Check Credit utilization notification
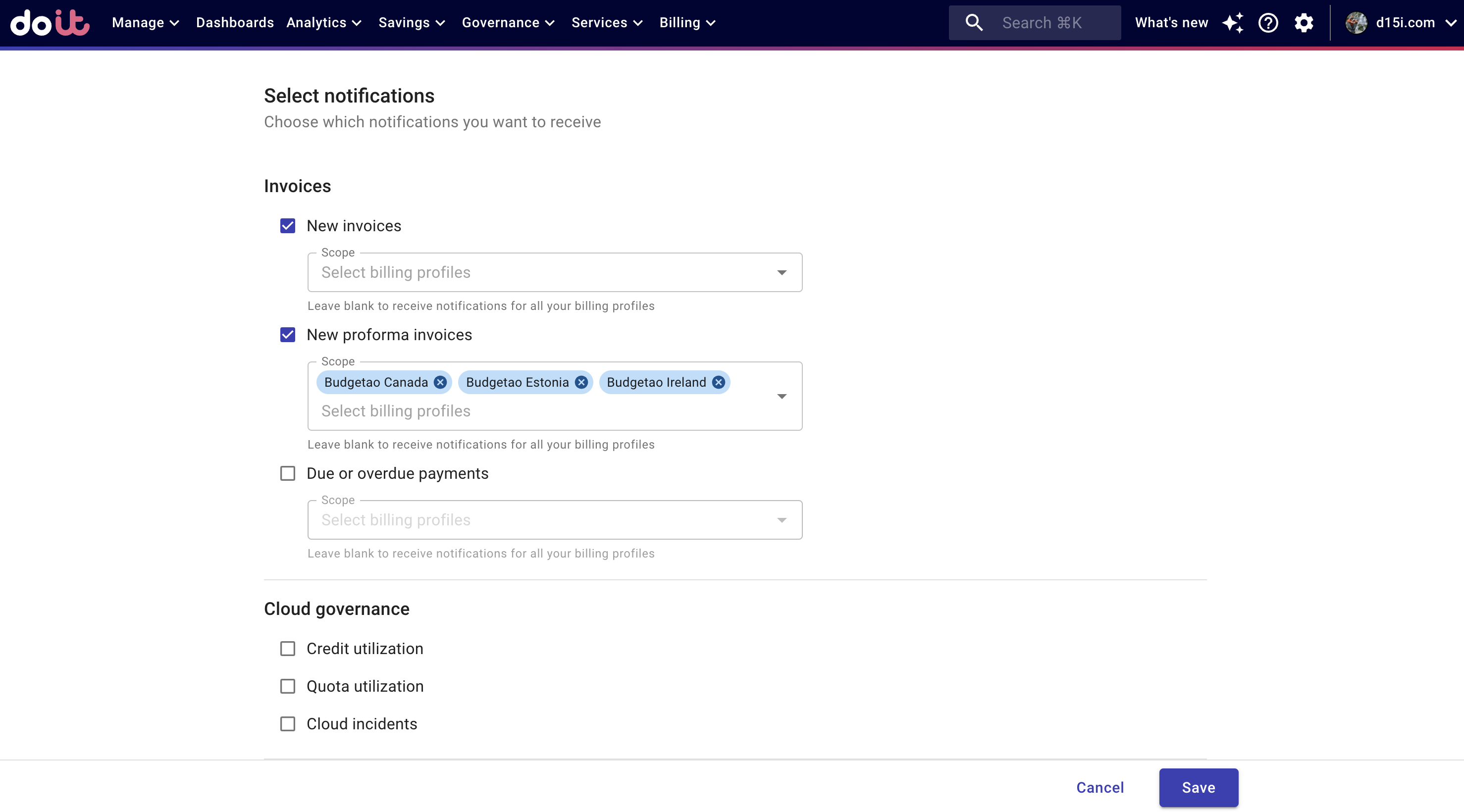This screenshot has width=1464, height=812. [288, 649]
